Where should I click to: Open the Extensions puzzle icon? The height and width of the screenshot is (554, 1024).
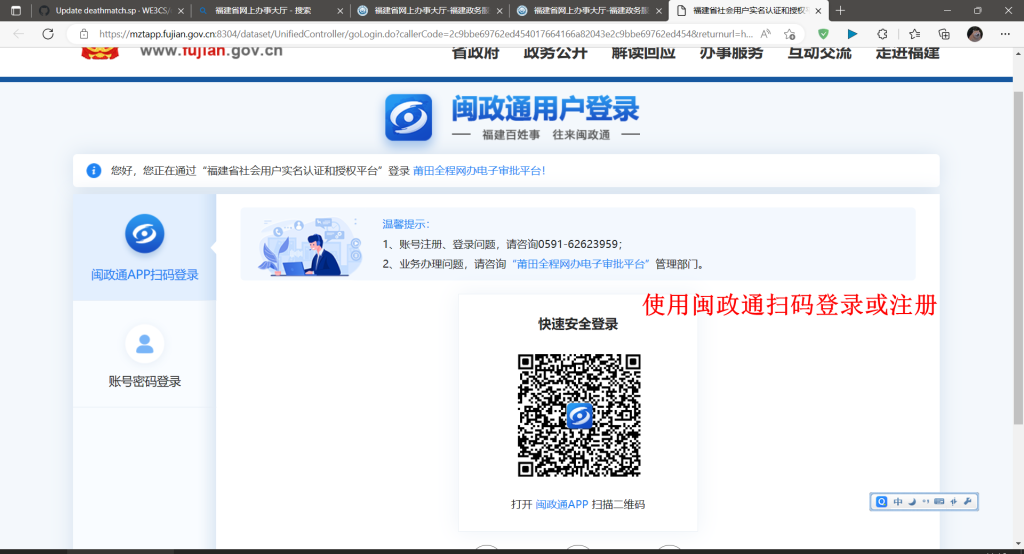coord(882,34)
